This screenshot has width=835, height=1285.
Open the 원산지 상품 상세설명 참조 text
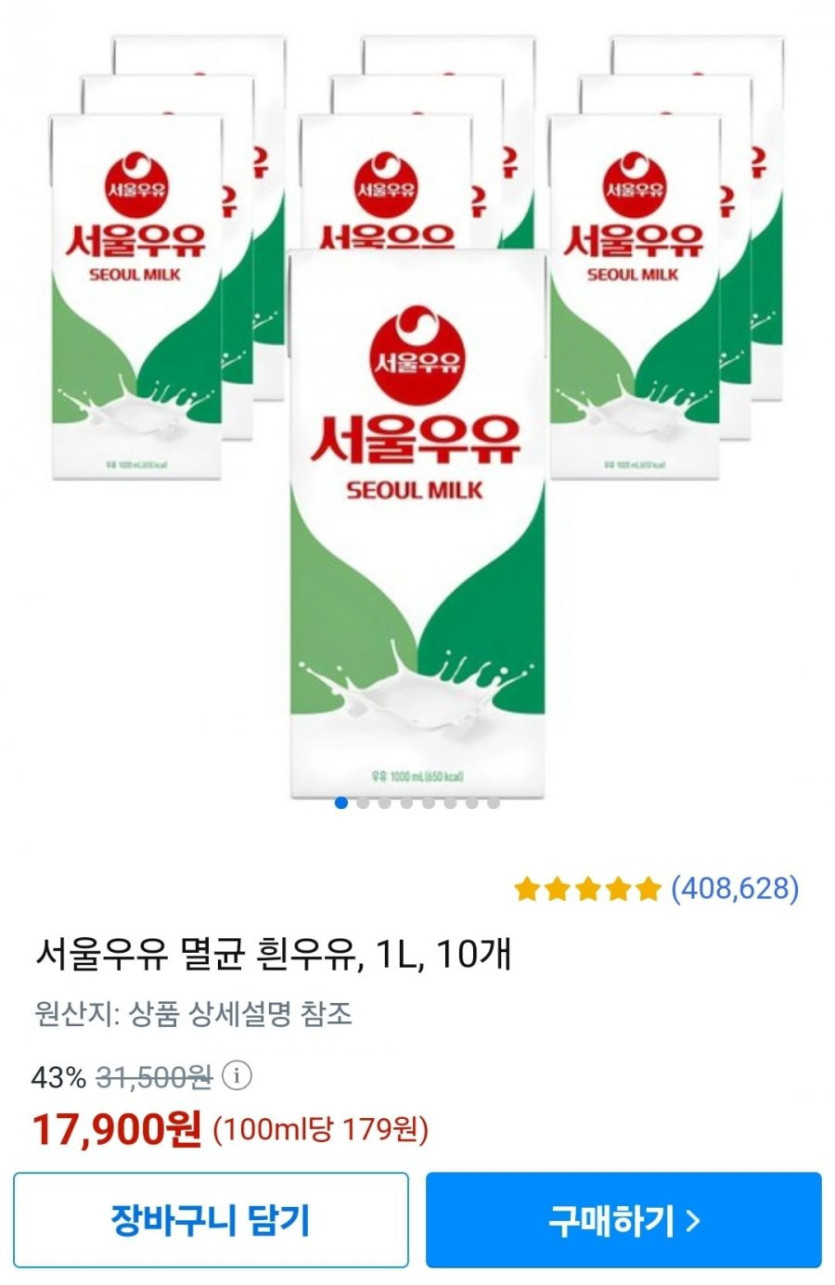tap(193, 1015)
